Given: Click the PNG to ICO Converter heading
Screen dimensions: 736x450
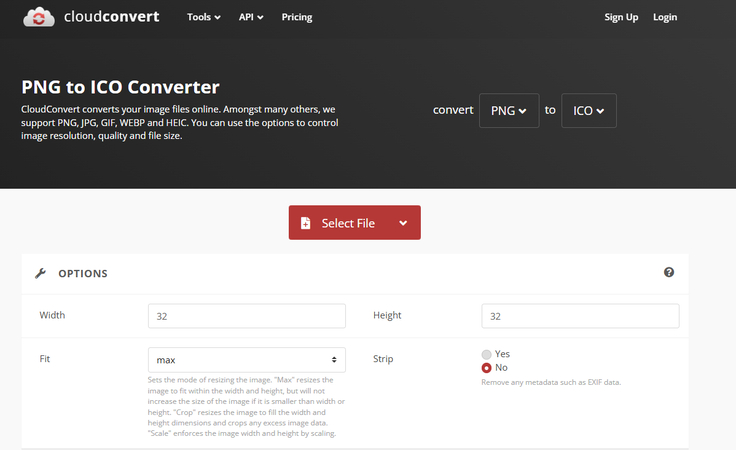Looking at the screenshot, I should [x=120, y=87].
